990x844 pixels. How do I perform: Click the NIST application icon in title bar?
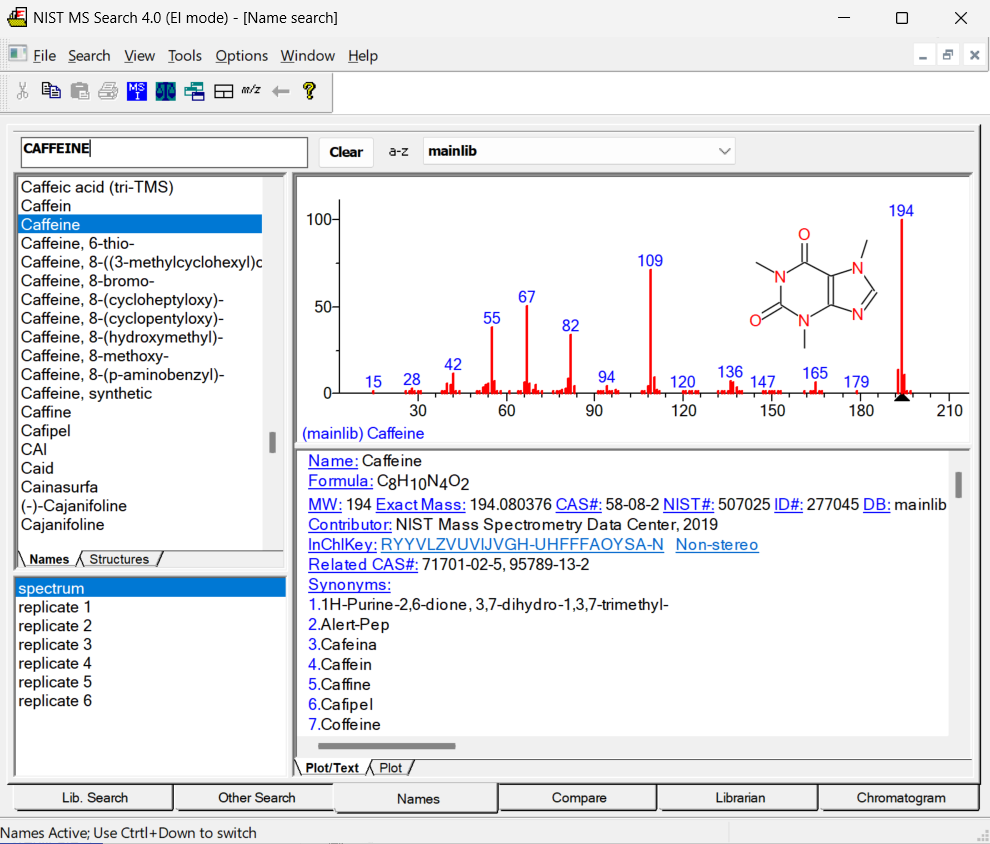pyautogui.click(x=17, y=17)
